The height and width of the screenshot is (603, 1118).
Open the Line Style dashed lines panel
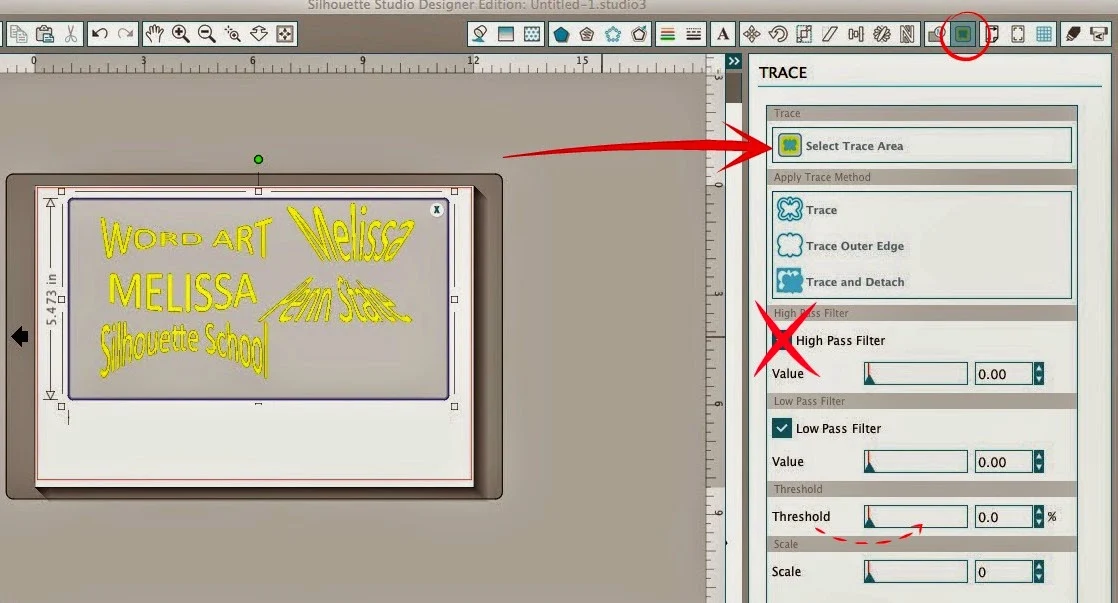tap(693, 34)
